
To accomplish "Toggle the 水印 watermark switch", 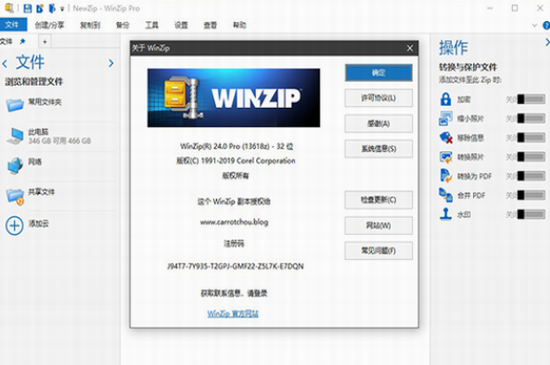I will pyautogui.click(x=531, y=214).
